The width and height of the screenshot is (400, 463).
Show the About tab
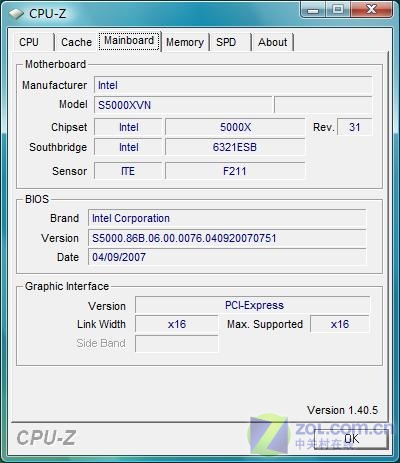click(x=272, y=42)
